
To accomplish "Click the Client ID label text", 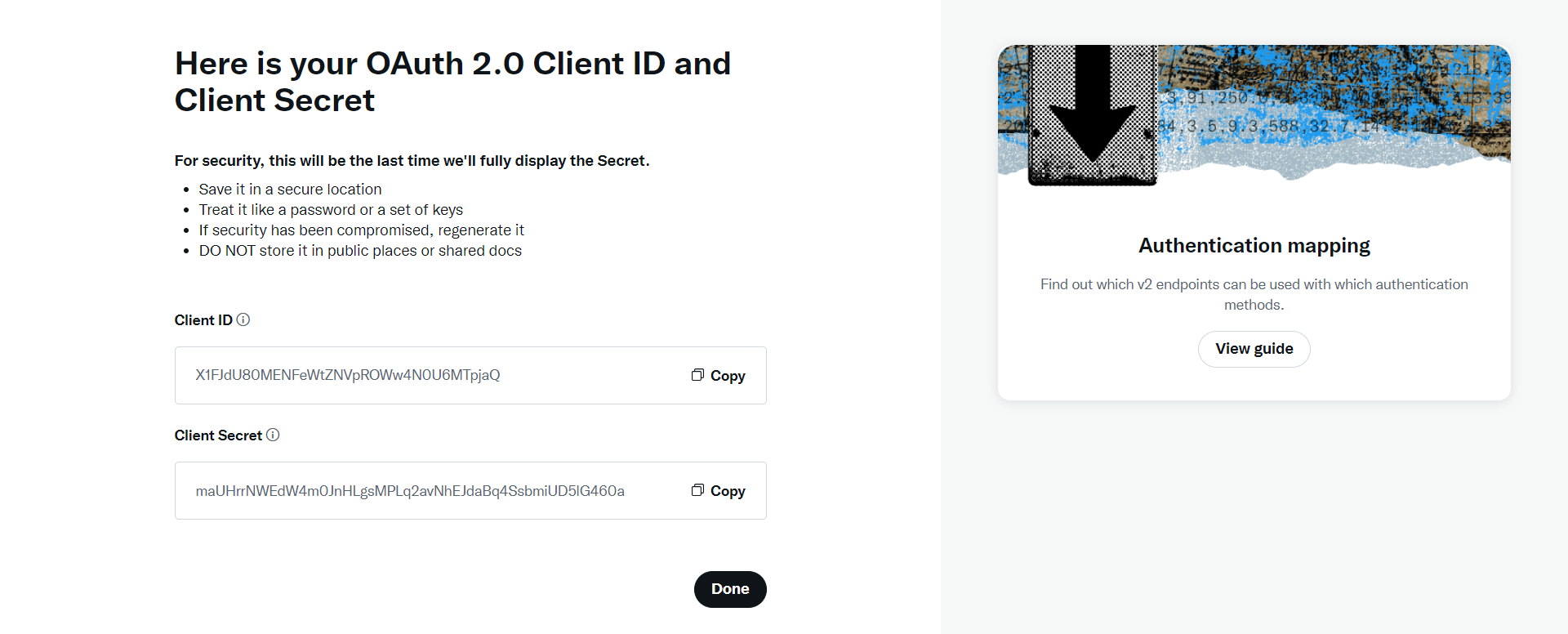I will coord(203,320).
